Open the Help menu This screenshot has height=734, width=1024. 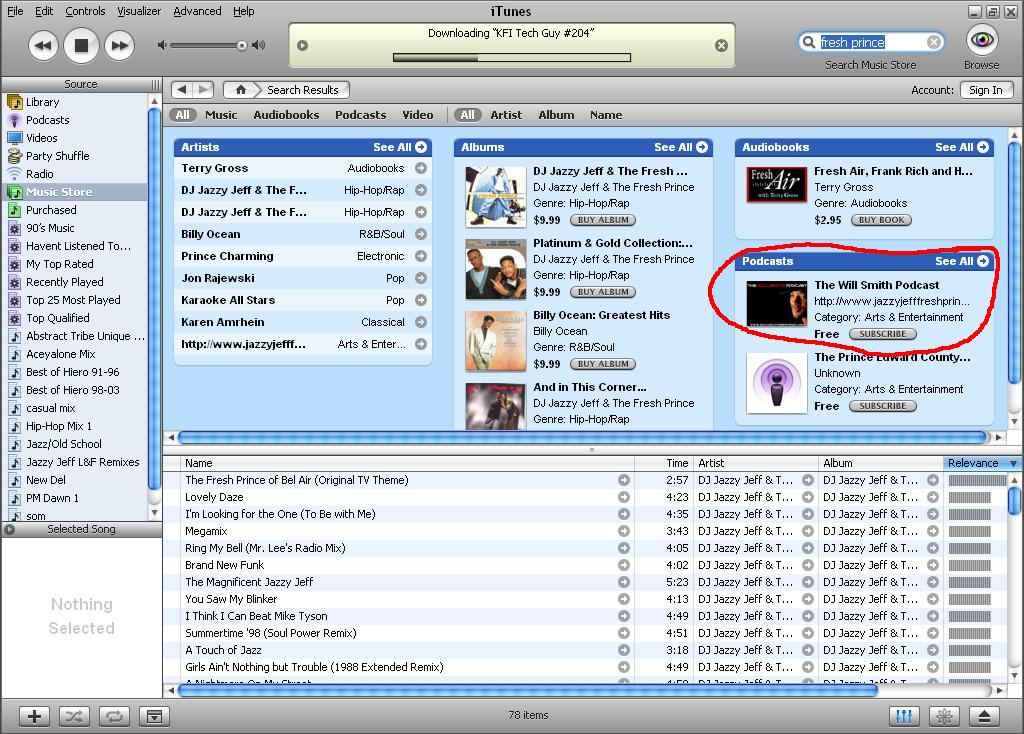point(244,11)
